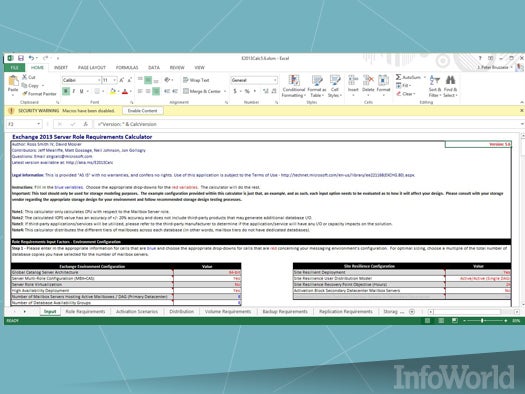This screenshot has width=525, height=394.
Task: Switch to the FORMULAS ribbon tab
Action: click(x=127, y=67)
